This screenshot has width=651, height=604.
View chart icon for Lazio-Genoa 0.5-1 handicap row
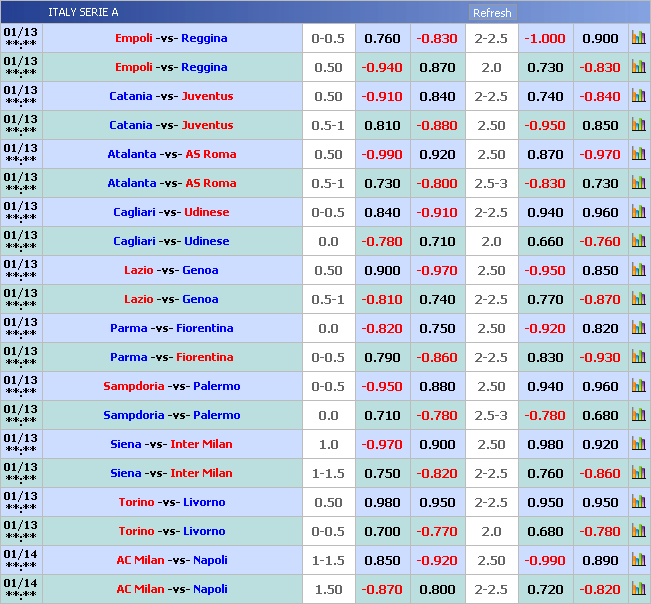tap(638, 299)
